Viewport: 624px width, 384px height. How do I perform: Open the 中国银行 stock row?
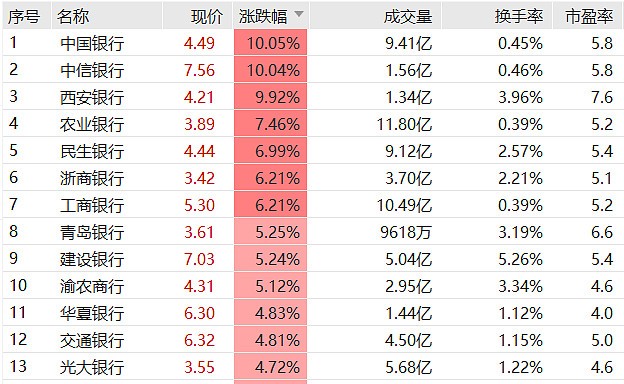click(313, 43)
